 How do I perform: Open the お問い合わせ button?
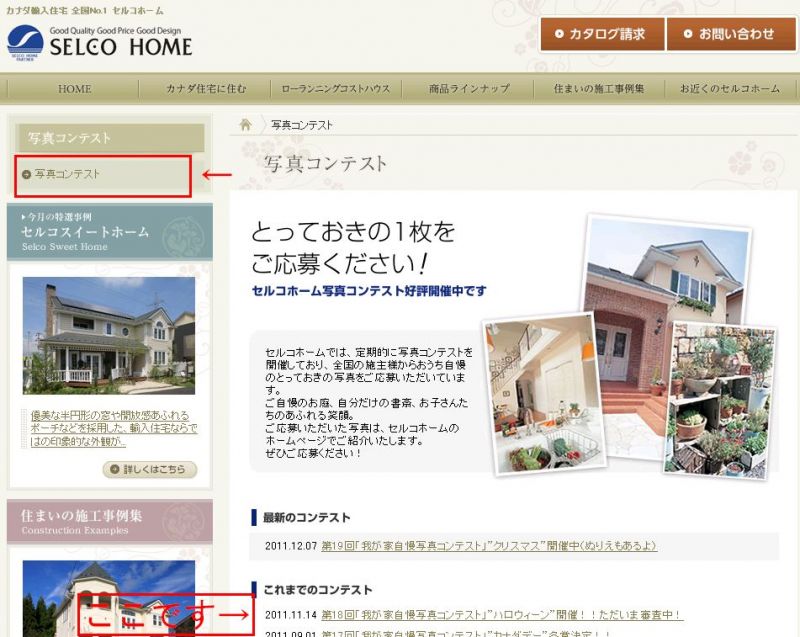(731, 34)
